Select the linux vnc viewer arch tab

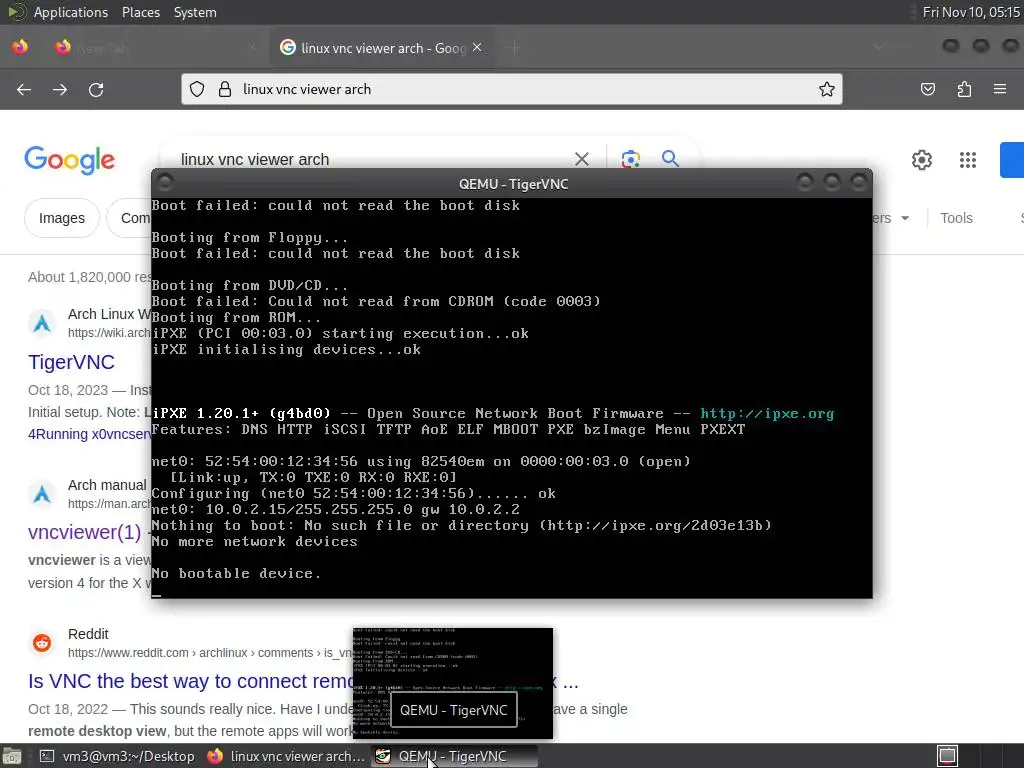point(381,48)
